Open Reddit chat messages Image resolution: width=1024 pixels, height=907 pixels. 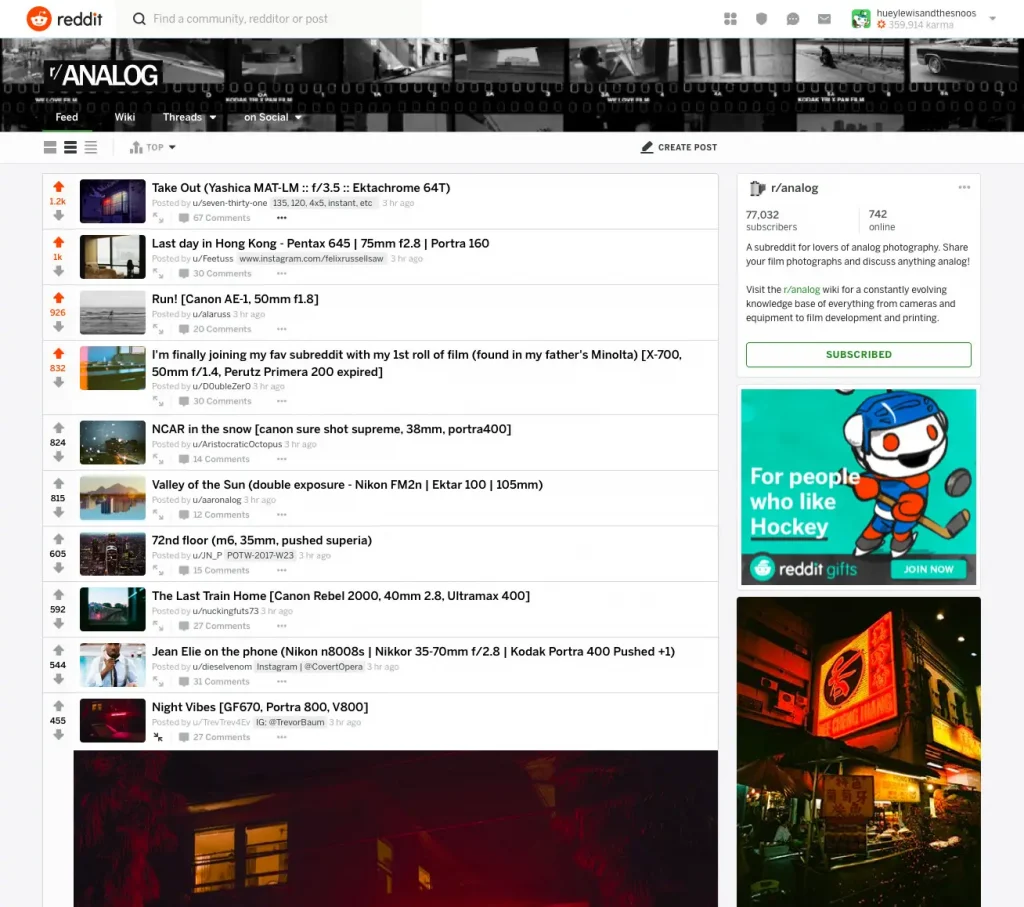pos(792,18)
